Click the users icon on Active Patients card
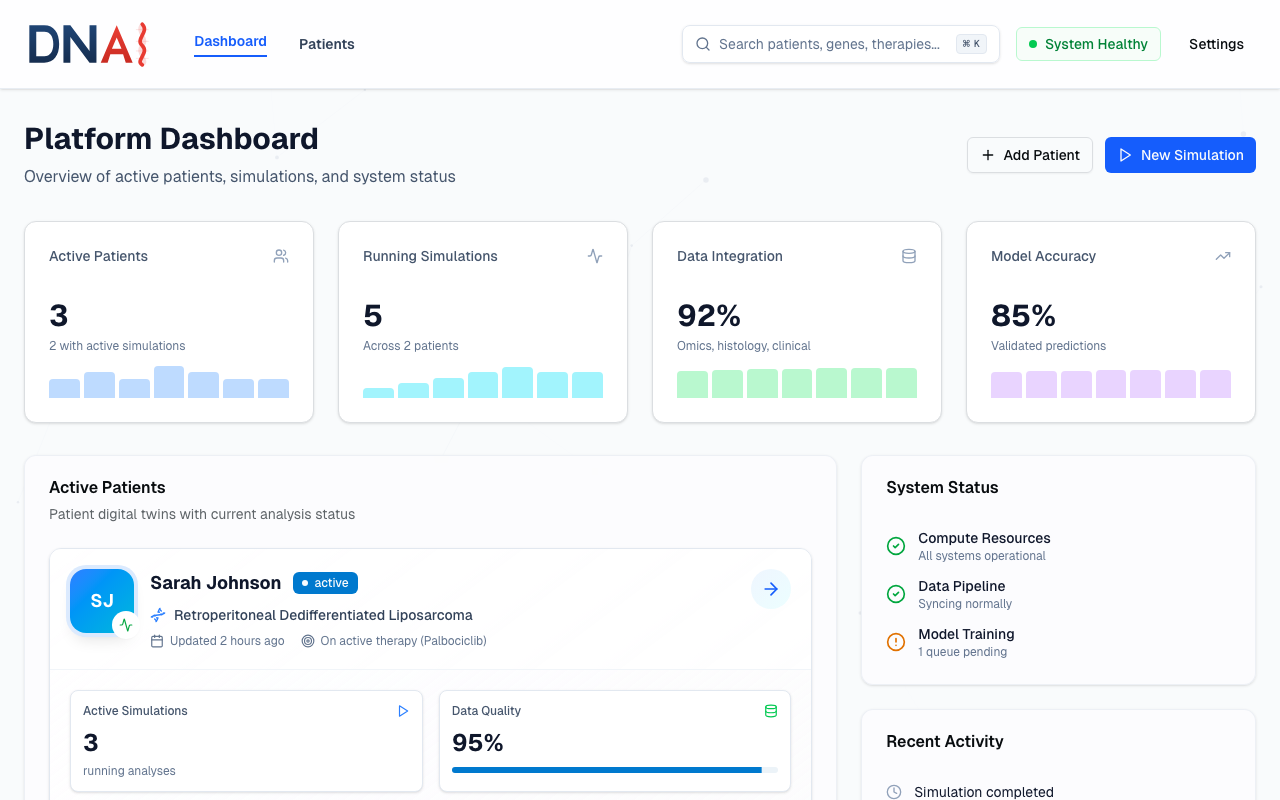The height and width of the screenshot is (800, 1280). click(281, 255)
